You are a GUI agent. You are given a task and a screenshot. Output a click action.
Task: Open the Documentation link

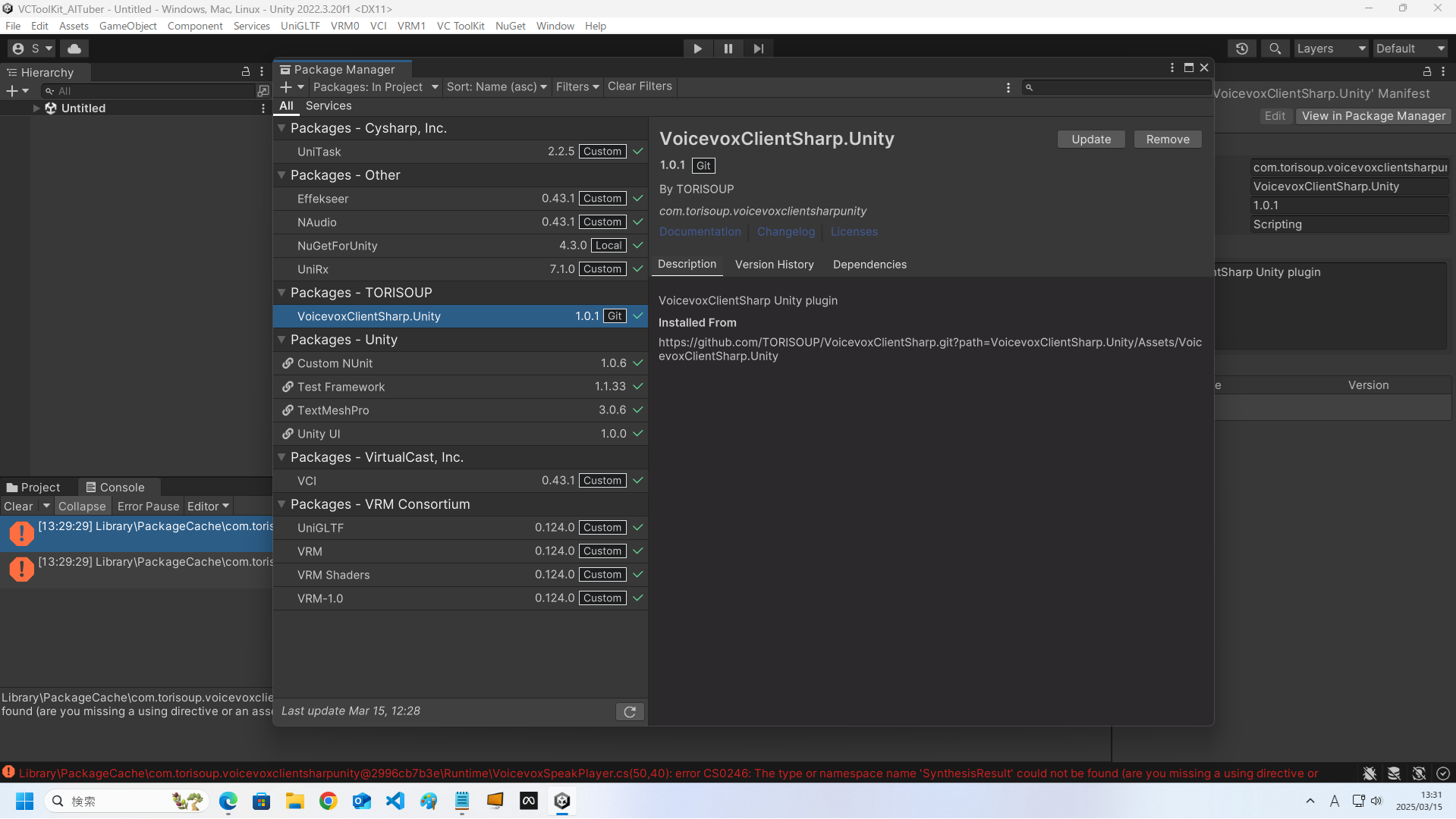coord(700,232)
